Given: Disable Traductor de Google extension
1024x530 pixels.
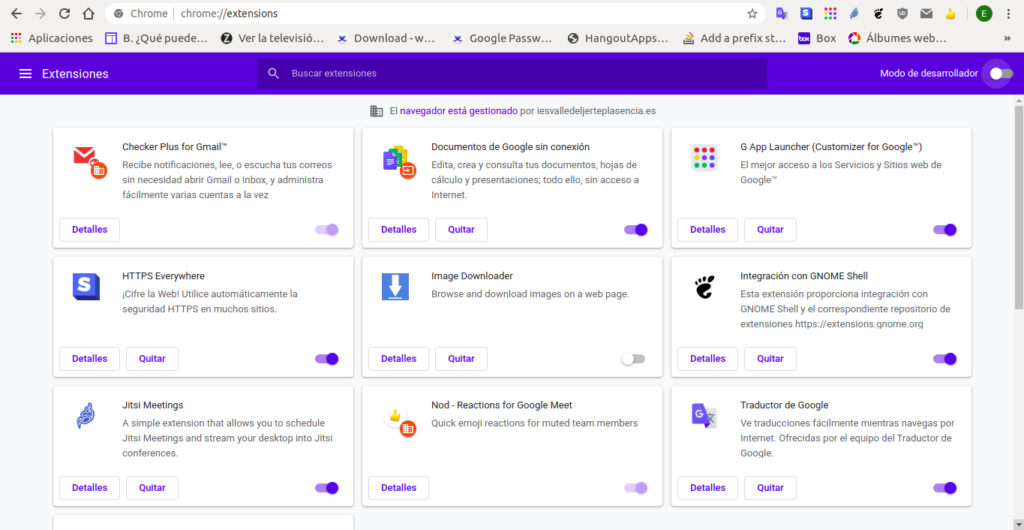Looking at the screenshot, I should (944, 488).
